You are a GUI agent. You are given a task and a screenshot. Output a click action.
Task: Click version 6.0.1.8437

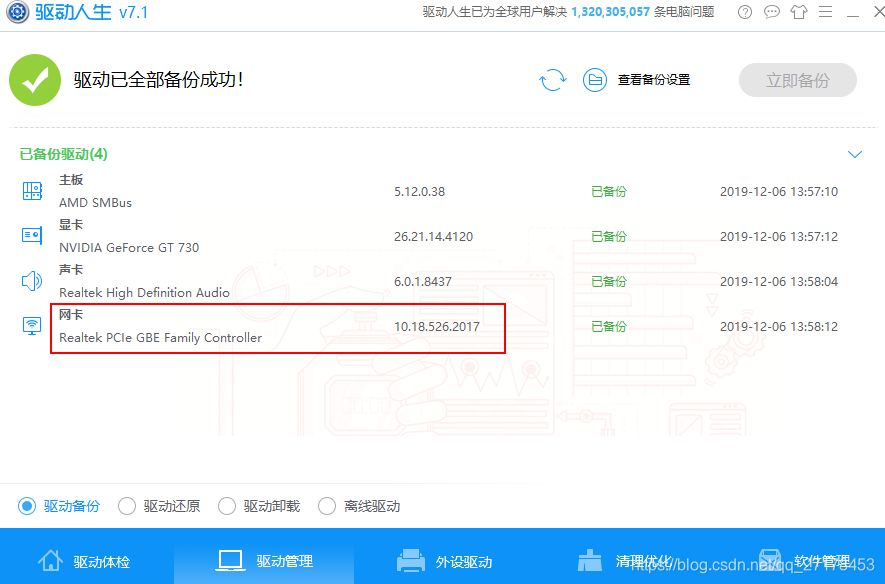click(x=423, y=282)
